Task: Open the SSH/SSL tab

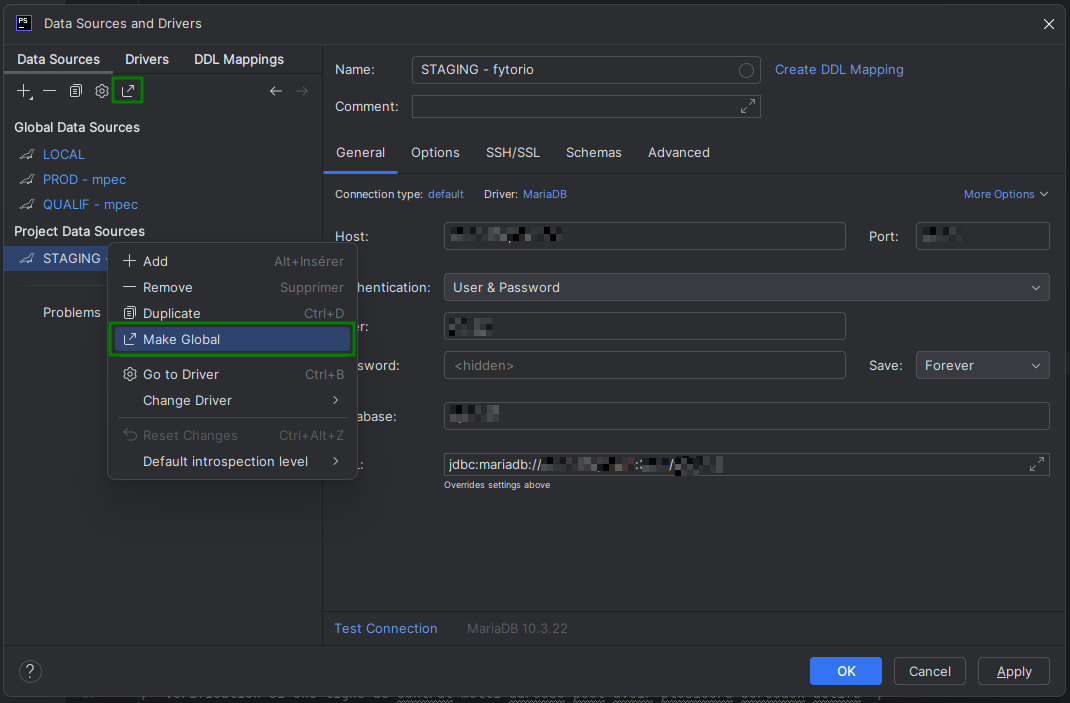Action: pos(513,152)
